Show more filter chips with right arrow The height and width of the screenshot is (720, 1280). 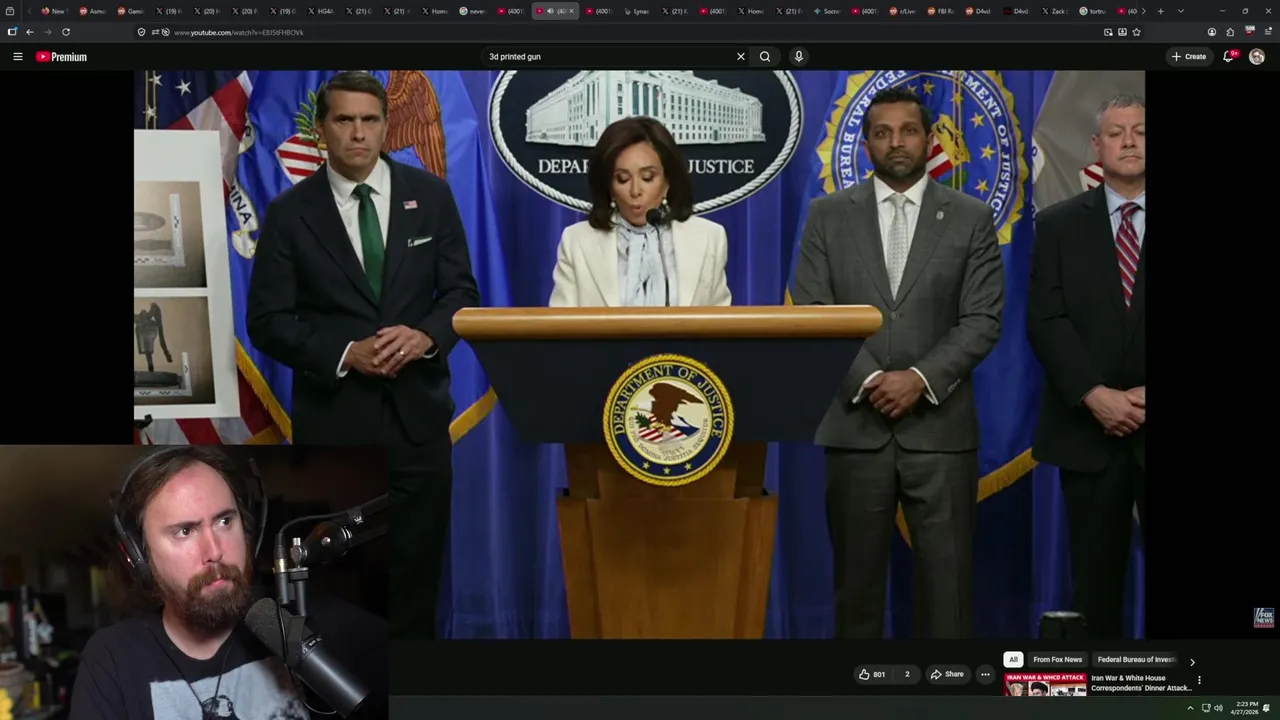1192,661
